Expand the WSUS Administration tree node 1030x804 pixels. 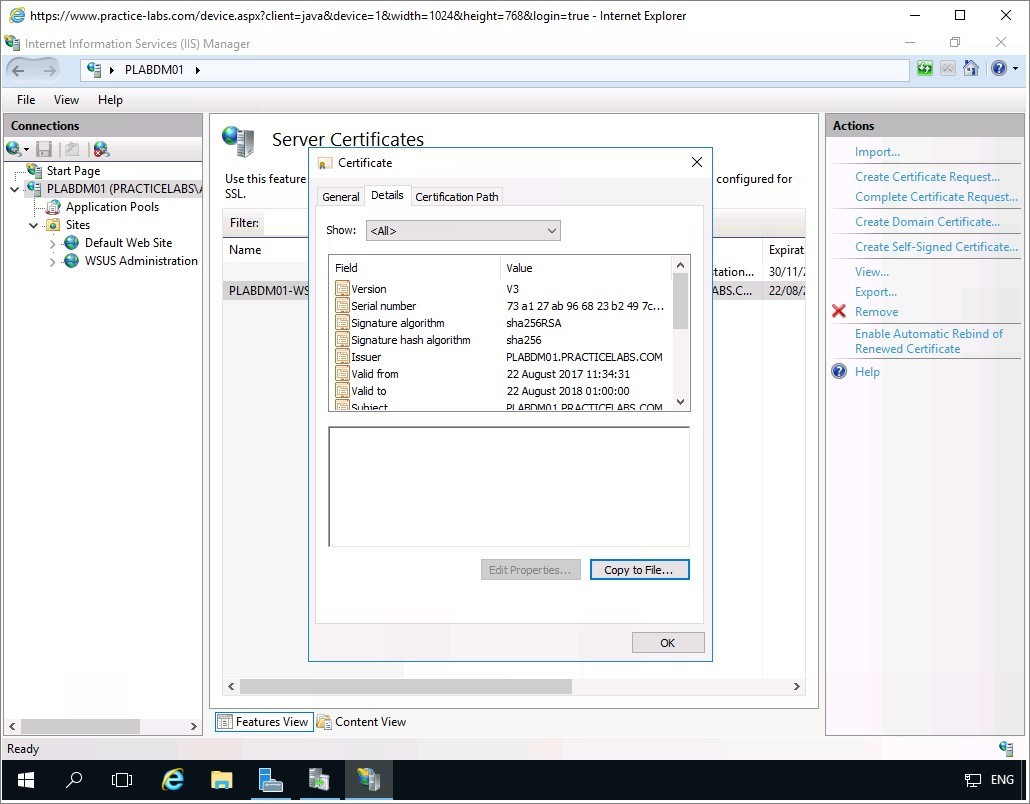(53, 262)
